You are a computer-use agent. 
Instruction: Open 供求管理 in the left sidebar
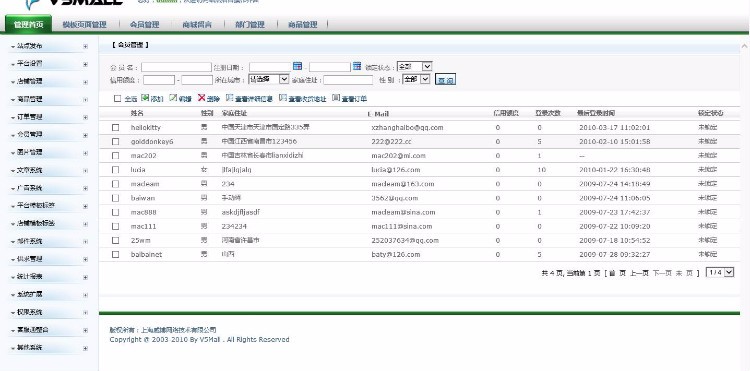[x=30, y=259]
